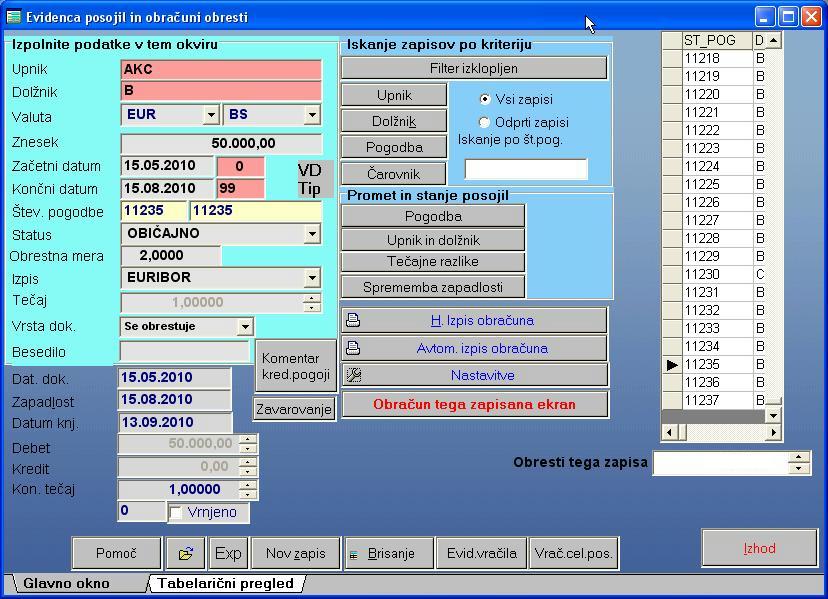The width and height of the screenshot is (828, 599).
Task: Expand the Status dropdown showing OBIČAJNO
Action: (312, 233)
